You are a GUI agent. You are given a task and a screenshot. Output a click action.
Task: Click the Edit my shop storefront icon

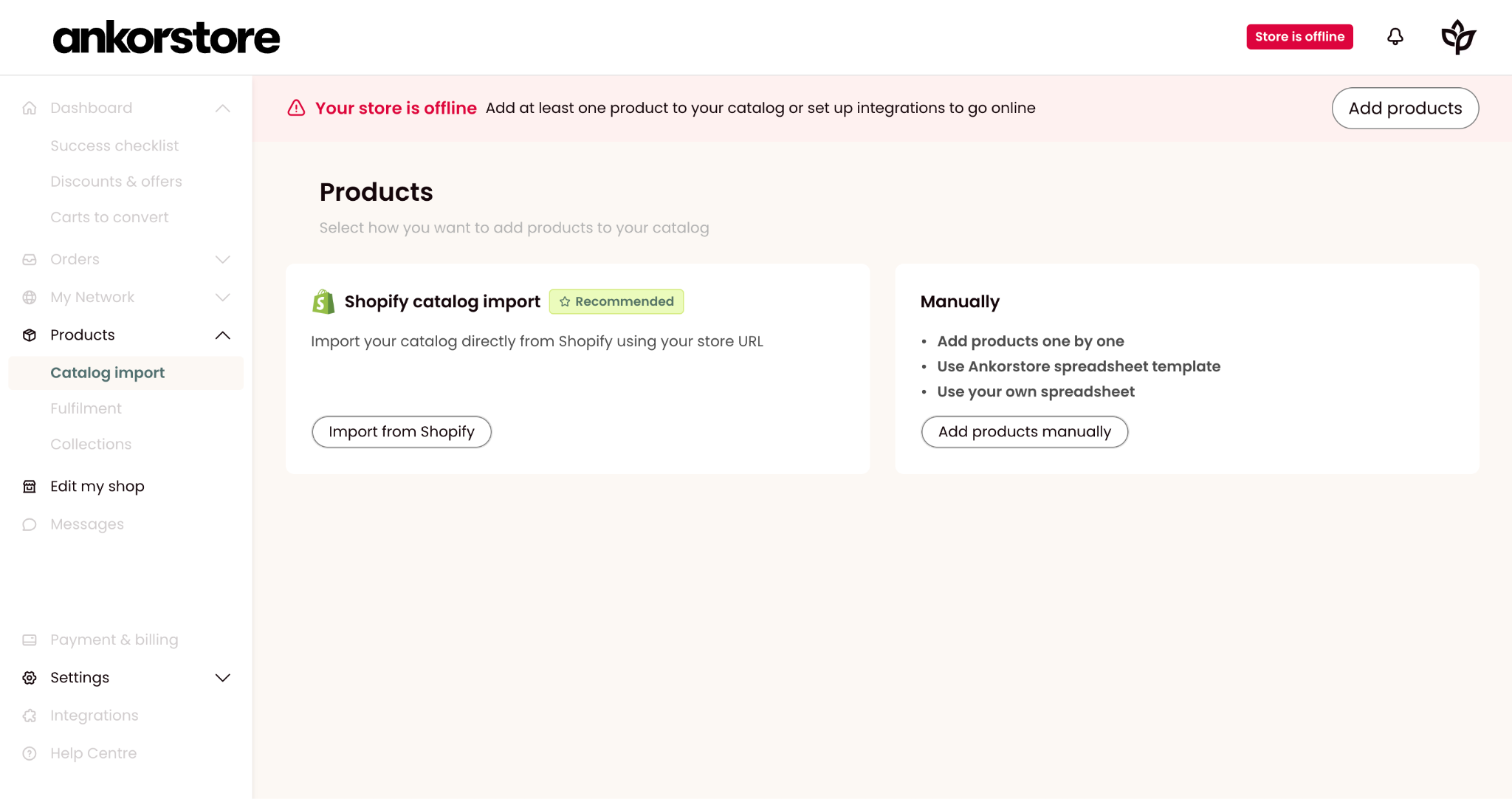(30, 486)
